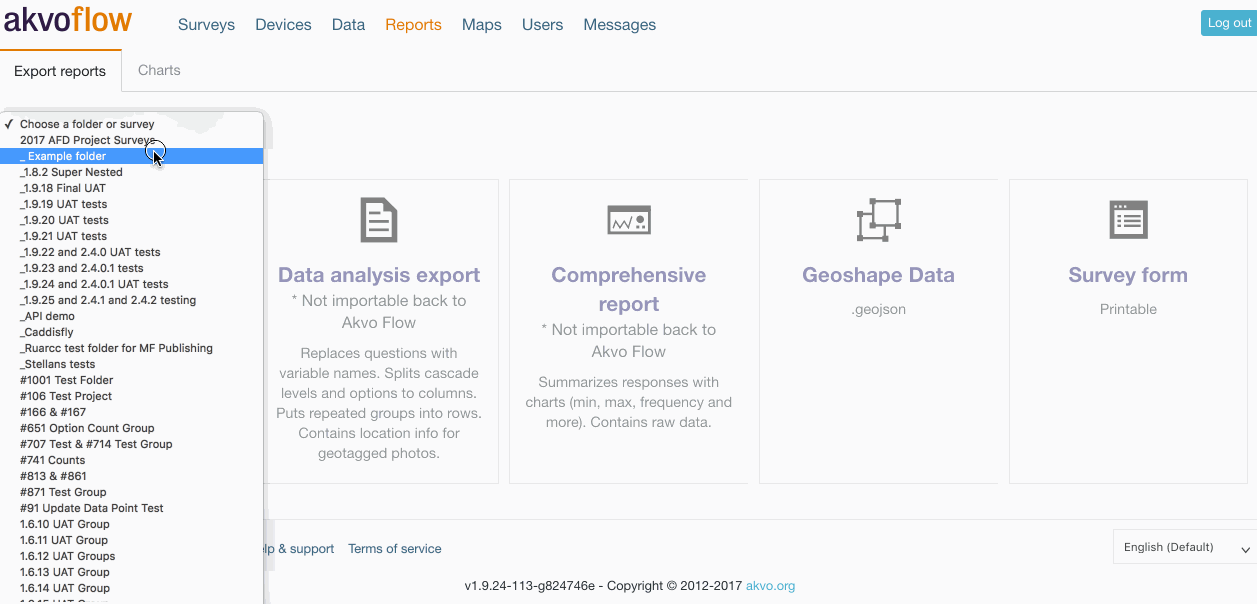The image size is (1257, 604).
Task: Open the Reports section
Action: point(413,25)
